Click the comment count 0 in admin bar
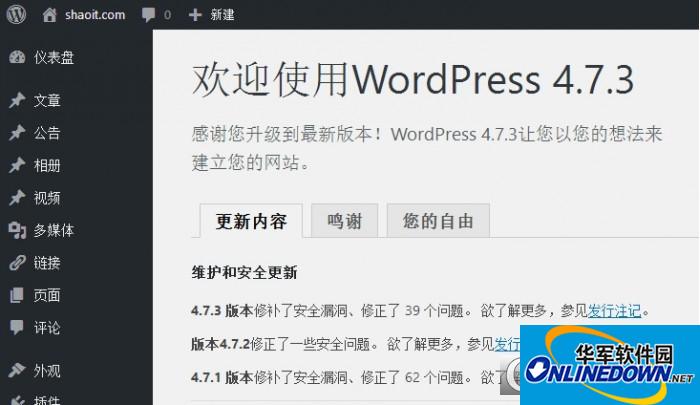This screenshot has height=405, width=700. pos(167,15)
